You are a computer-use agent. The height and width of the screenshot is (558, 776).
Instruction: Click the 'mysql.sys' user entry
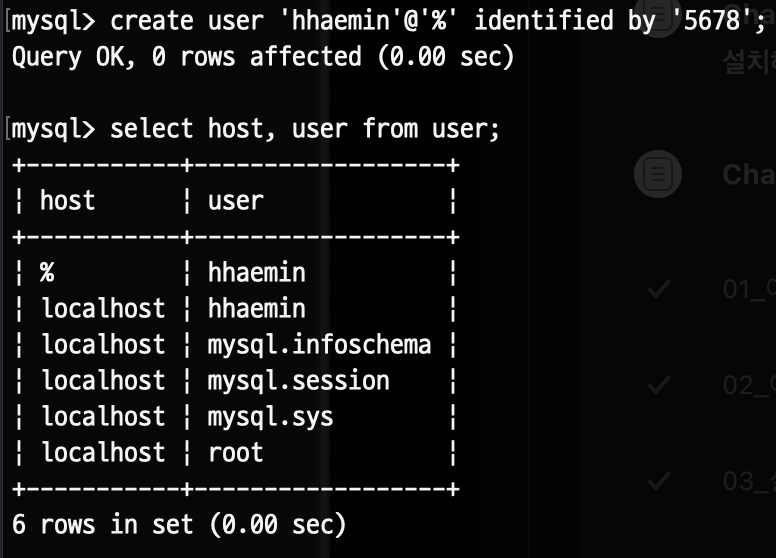270,417
